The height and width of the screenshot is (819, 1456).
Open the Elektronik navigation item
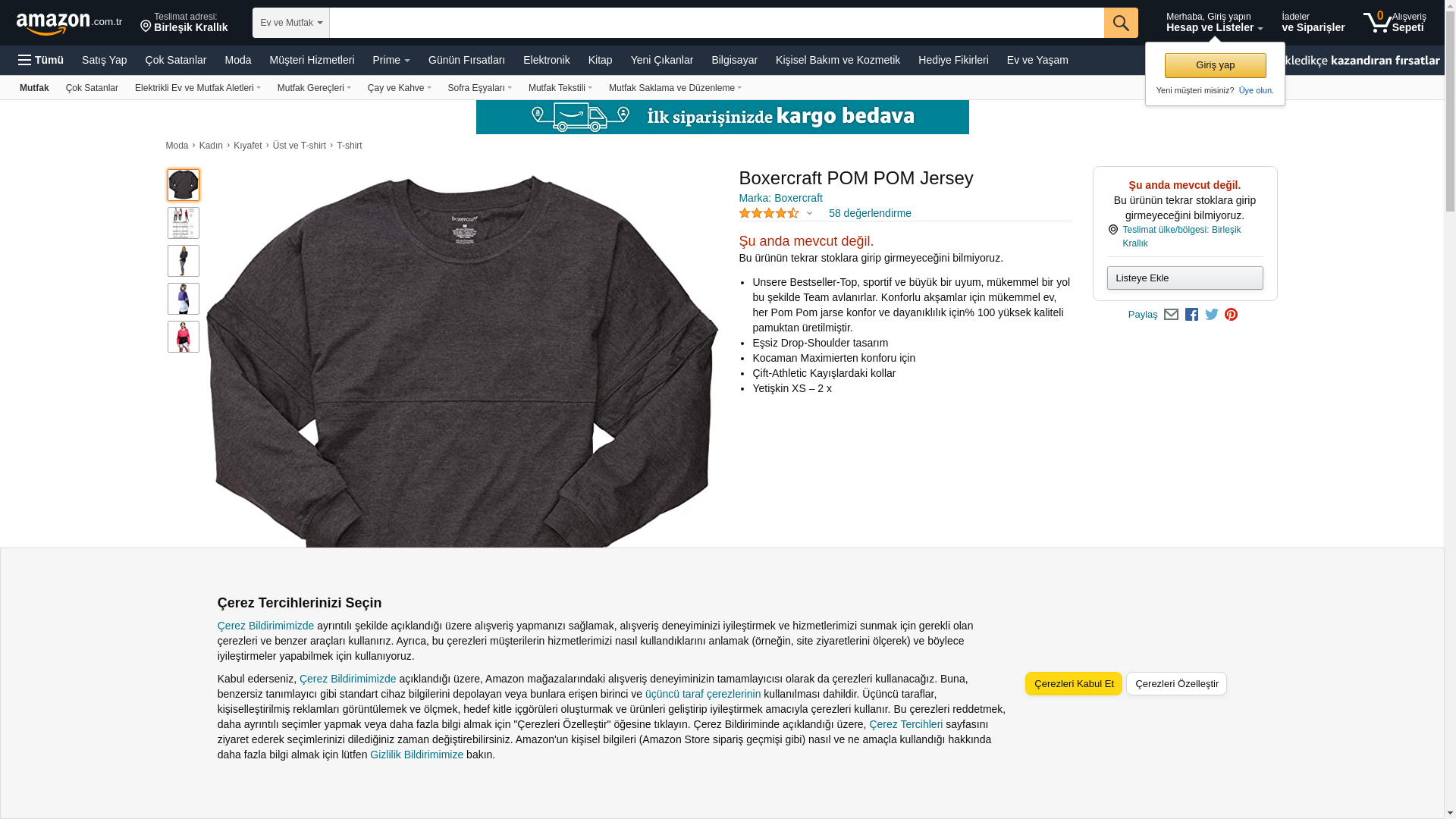click(547, 60)
